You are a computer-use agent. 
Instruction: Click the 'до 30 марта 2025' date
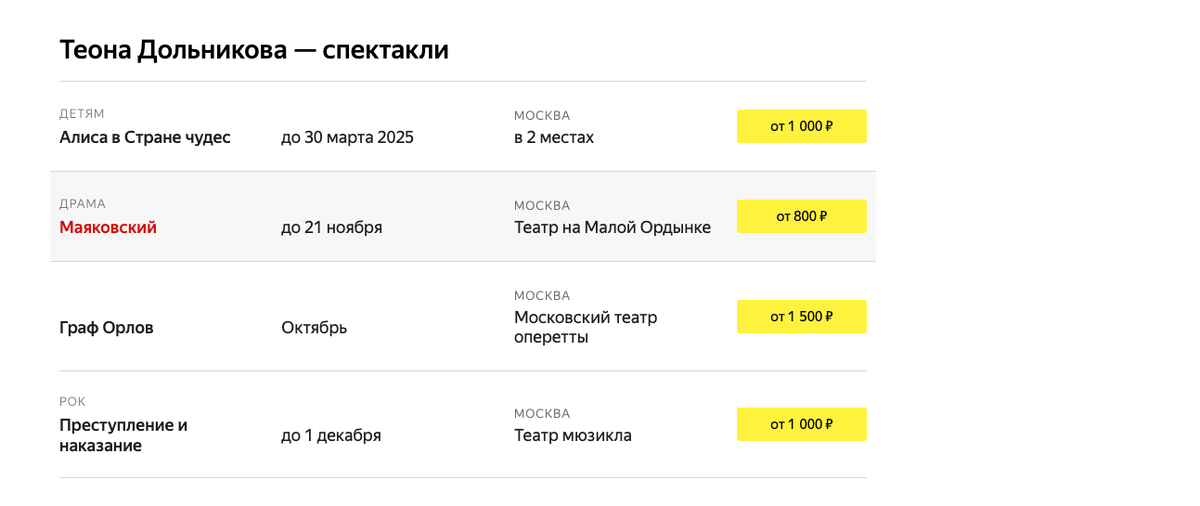tap(347, 137)
